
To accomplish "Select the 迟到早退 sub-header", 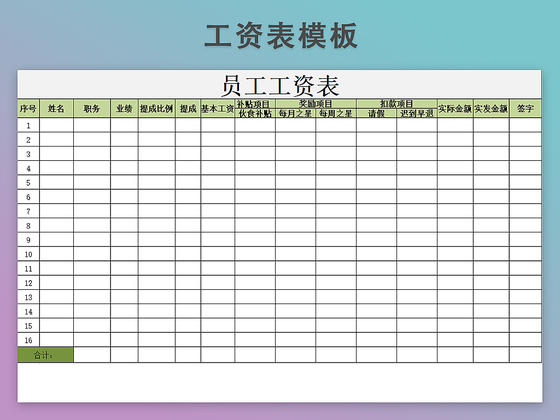I will click(417, 113).
